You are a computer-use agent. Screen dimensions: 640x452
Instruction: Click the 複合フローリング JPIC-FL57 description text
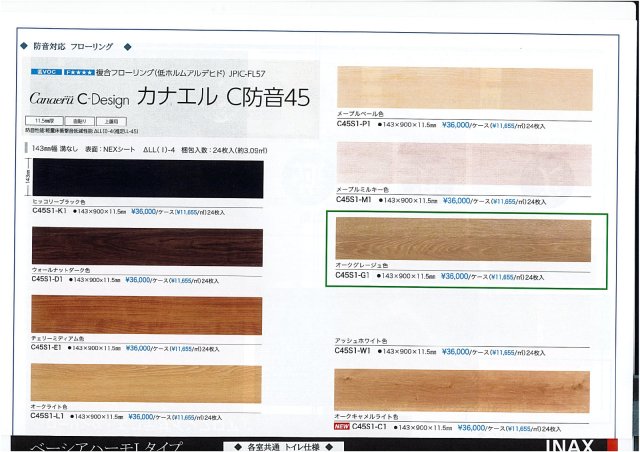click(x=181, y=73)
